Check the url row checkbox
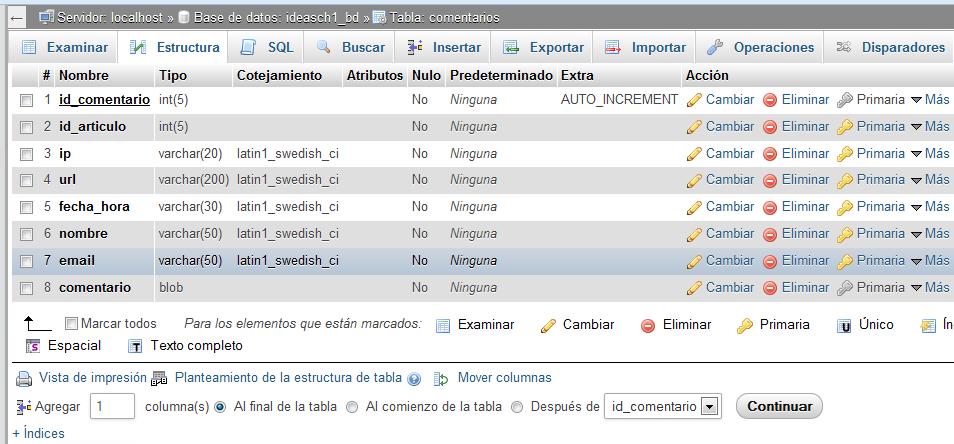954x444 pixels. [26, 181]
